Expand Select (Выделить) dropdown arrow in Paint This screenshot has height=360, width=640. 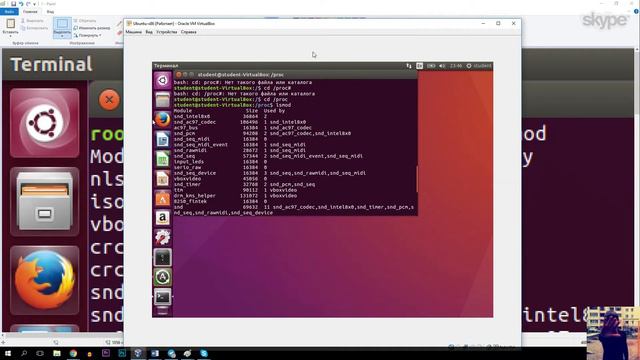point(62,36)
